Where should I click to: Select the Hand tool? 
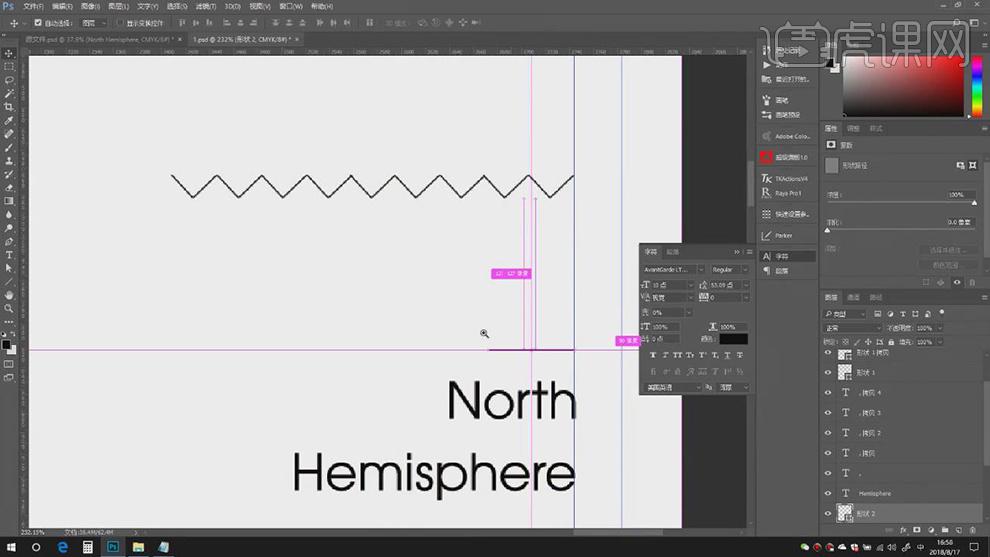(x=9, y=295)
